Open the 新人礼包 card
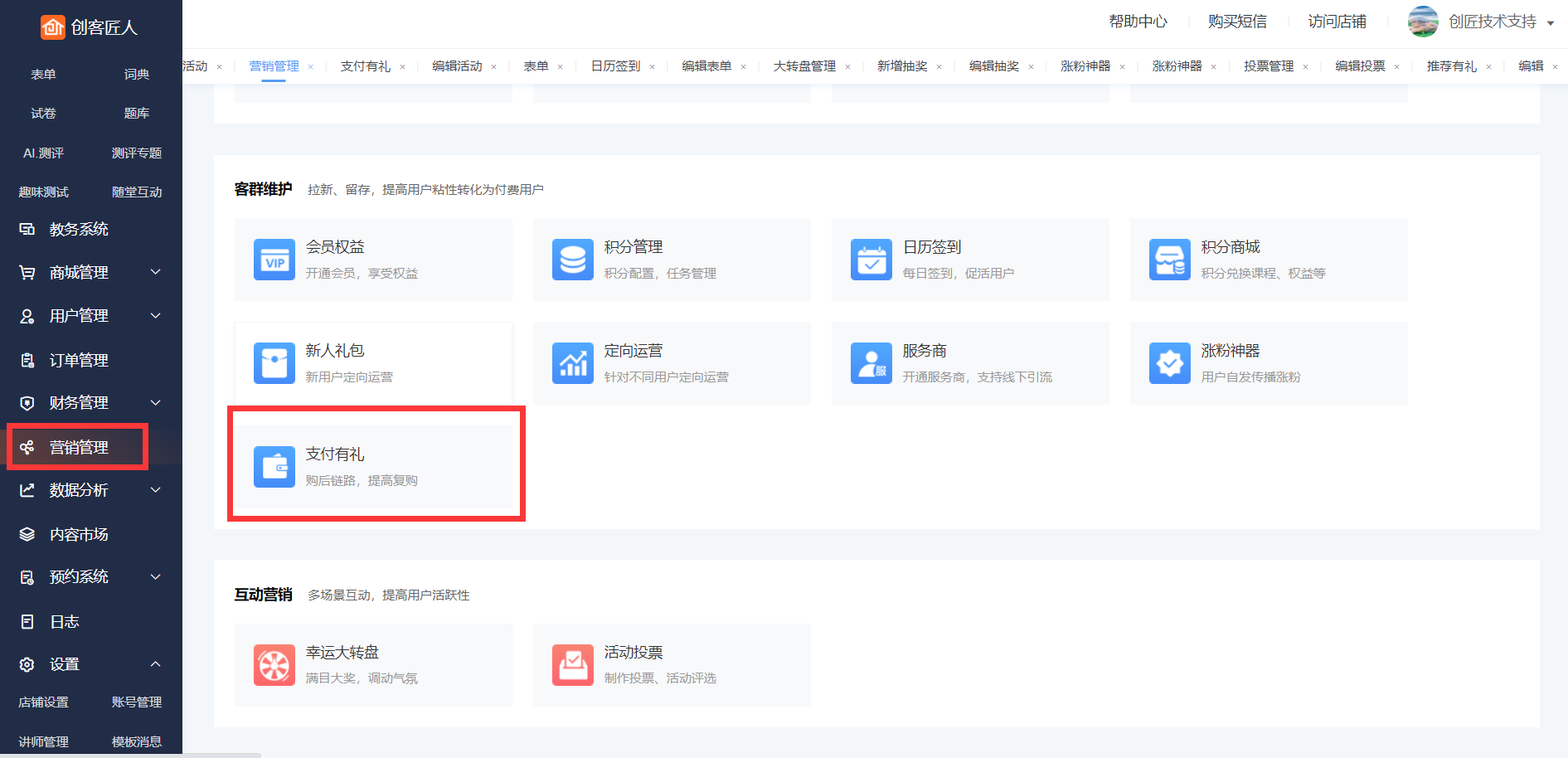Screen dimensions: 1568x758 coord(373,364)
